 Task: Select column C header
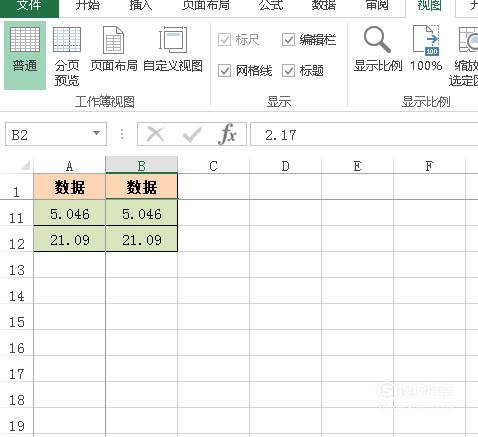tap(213, 166)
